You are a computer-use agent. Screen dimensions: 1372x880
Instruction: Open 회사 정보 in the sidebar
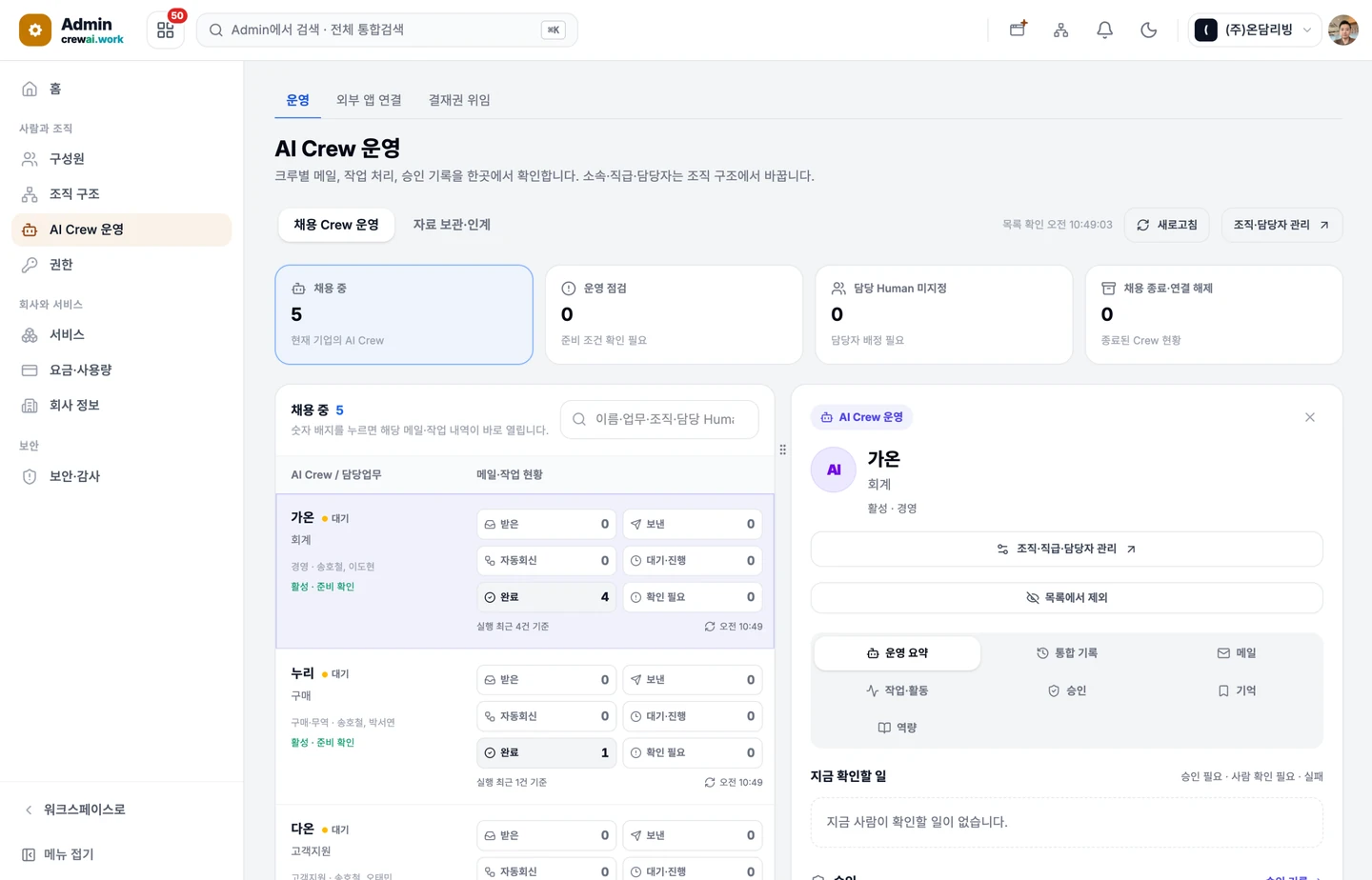[121, 406]
